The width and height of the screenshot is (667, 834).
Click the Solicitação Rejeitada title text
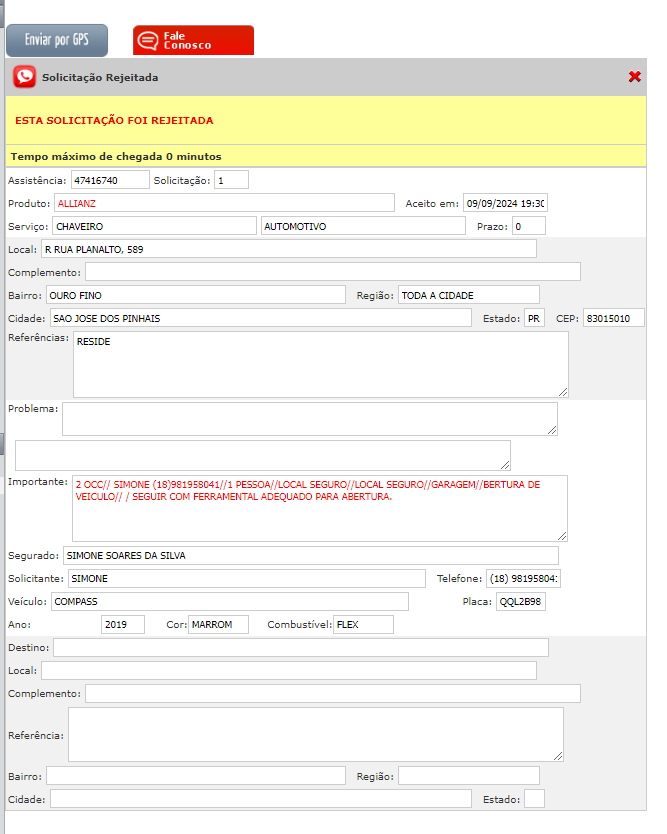pyautogui.click(x=100, y=78)
